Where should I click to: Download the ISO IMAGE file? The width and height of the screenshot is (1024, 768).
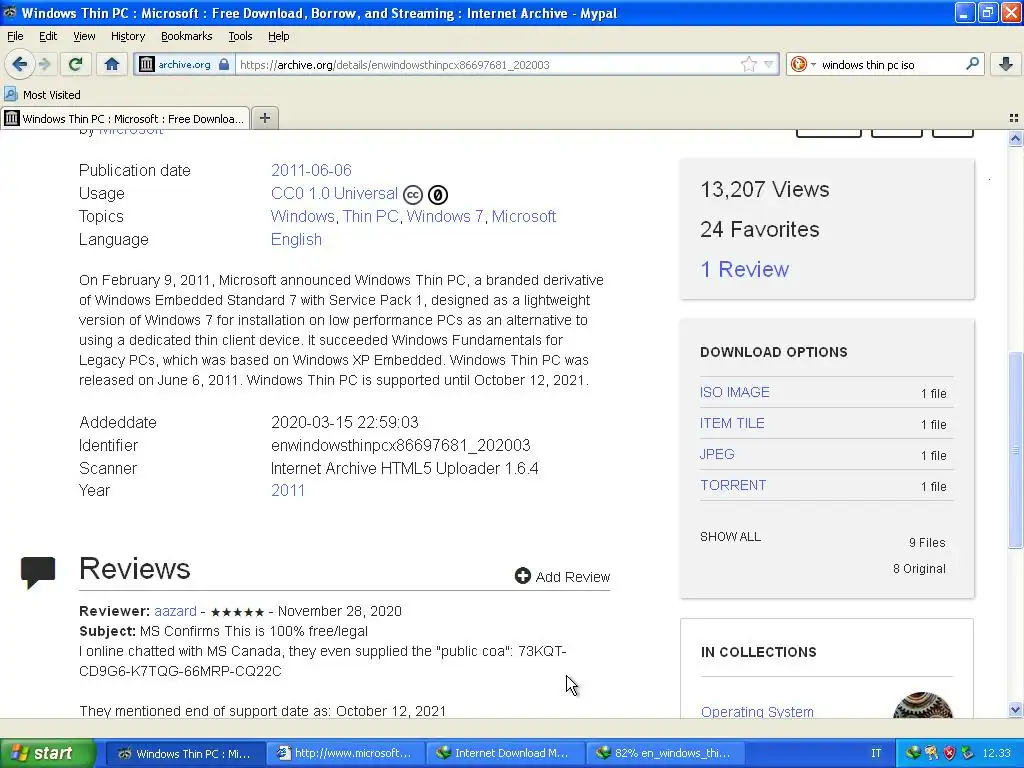pyautogui.click(x=735, y=392)
